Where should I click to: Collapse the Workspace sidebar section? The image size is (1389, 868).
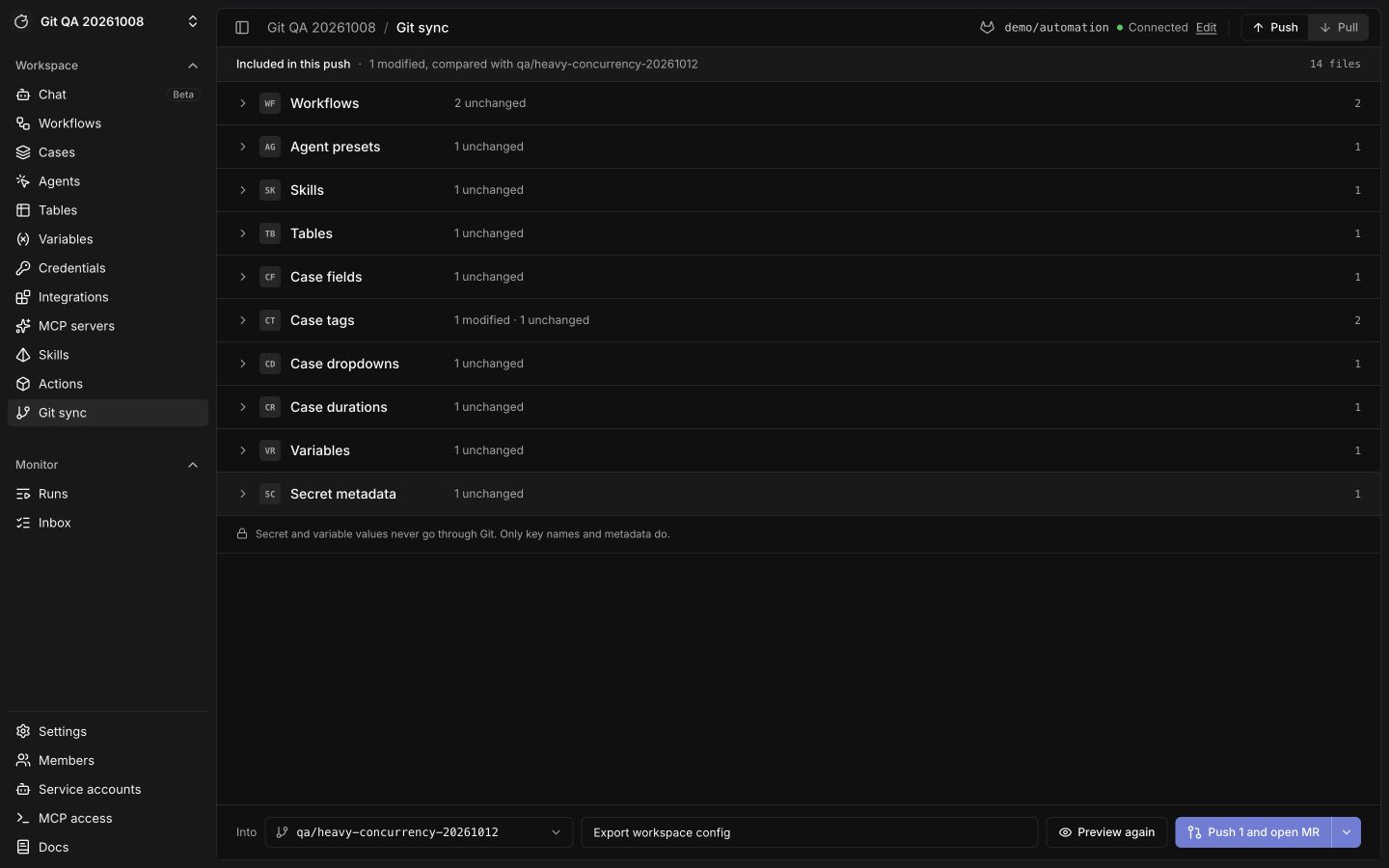[x=193, y=66]
